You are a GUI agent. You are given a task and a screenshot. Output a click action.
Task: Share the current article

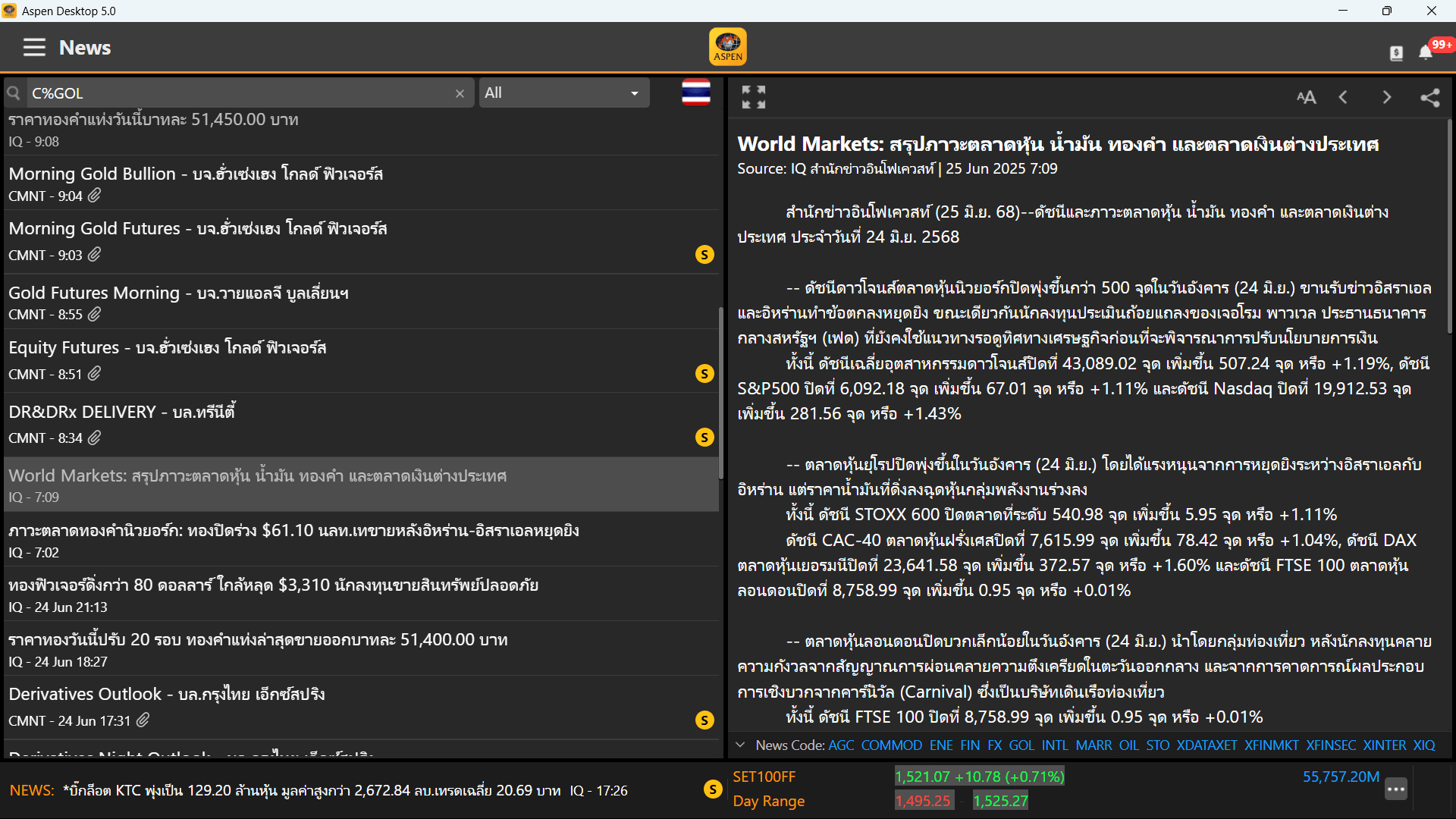point(1429,97)
